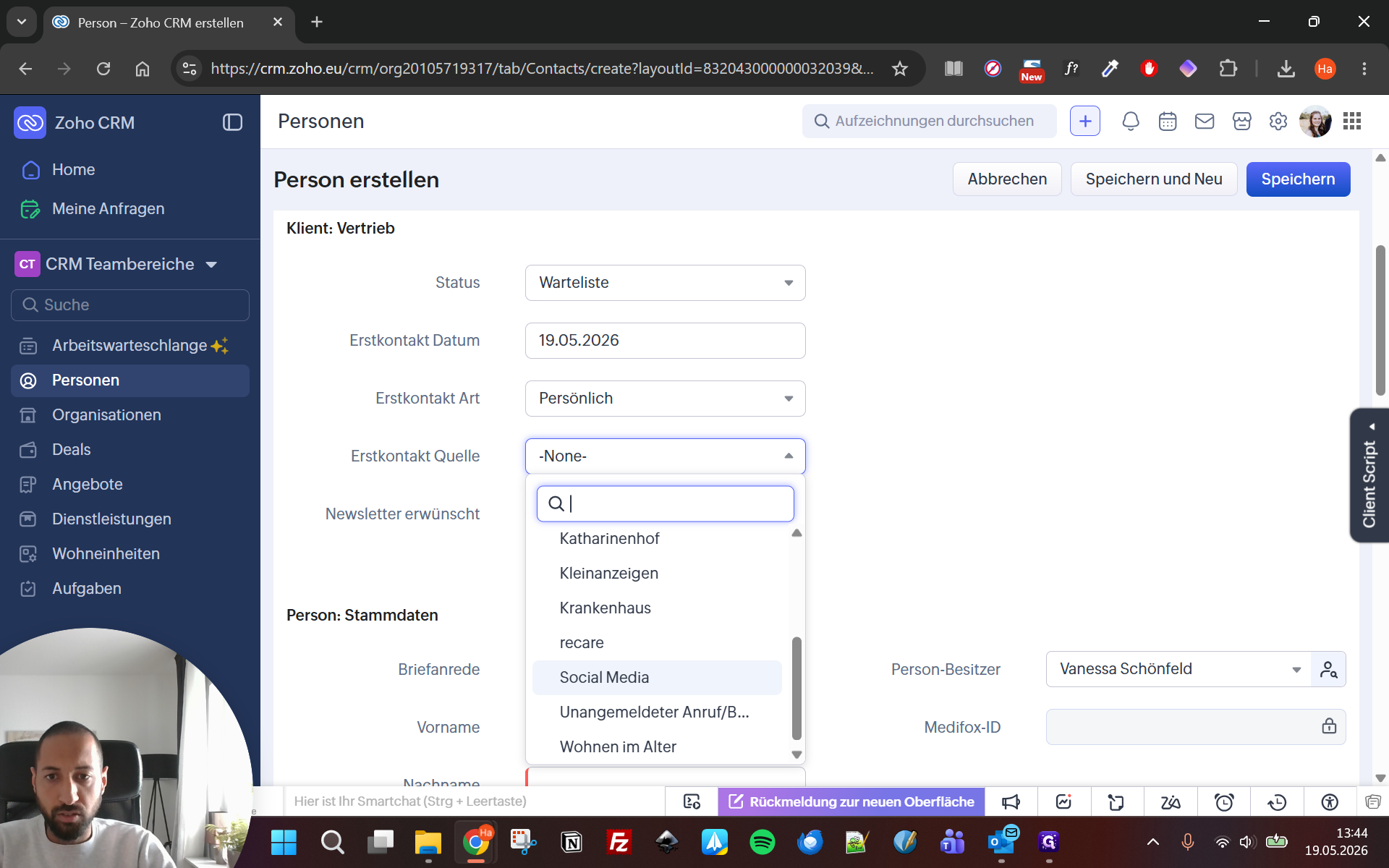Click the Speichern button
The height and width of the screenshot is (868, 1389).
pyautogui.click(x=1298, y=179)
